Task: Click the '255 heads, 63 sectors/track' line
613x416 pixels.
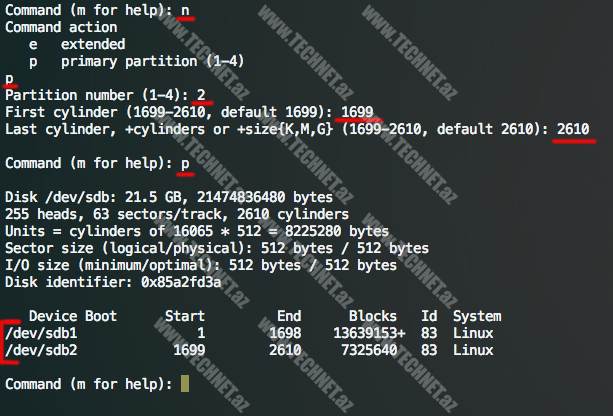Action: (x=176, y=214)
